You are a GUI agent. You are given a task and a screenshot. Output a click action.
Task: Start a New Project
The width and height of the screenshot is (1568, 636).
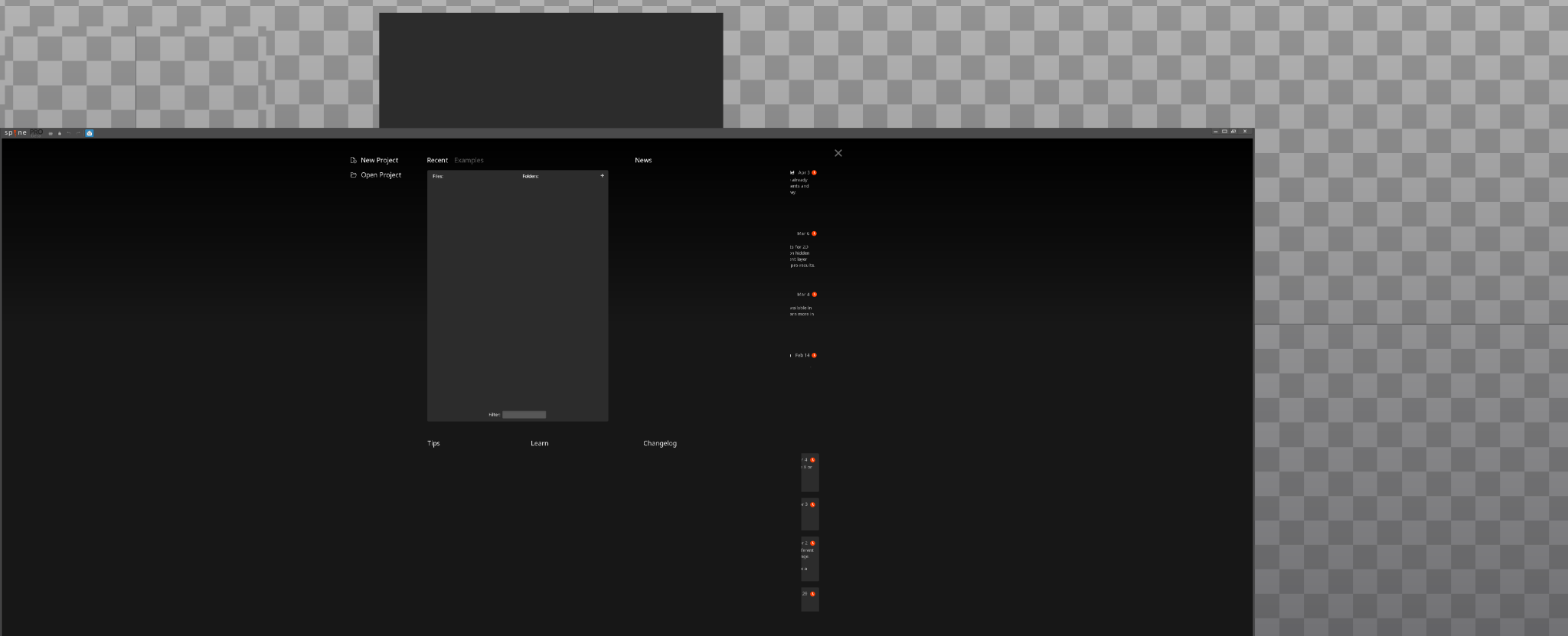point(374,160)
